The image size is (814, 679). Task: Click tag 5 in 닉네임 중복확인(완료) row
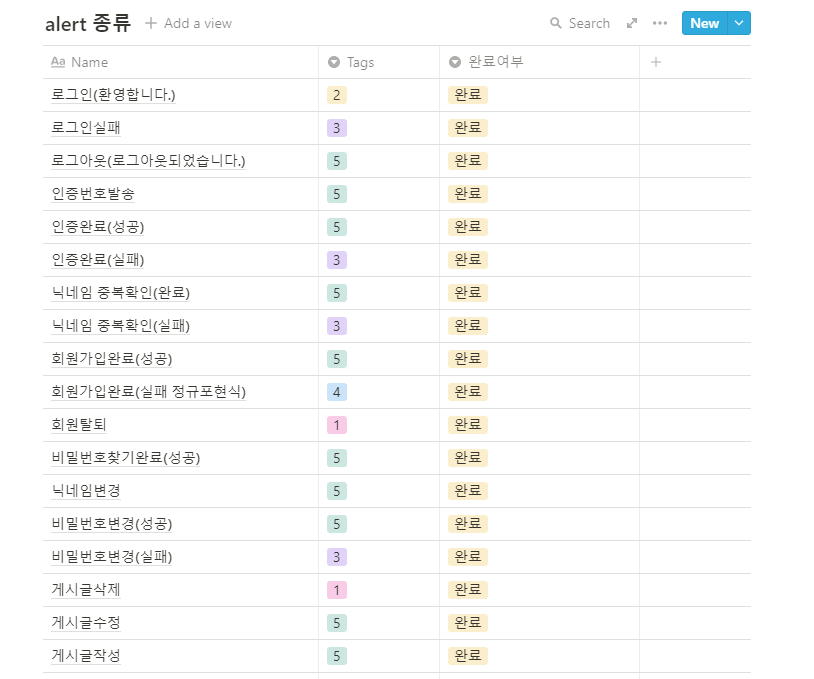(x=337, y=293)
